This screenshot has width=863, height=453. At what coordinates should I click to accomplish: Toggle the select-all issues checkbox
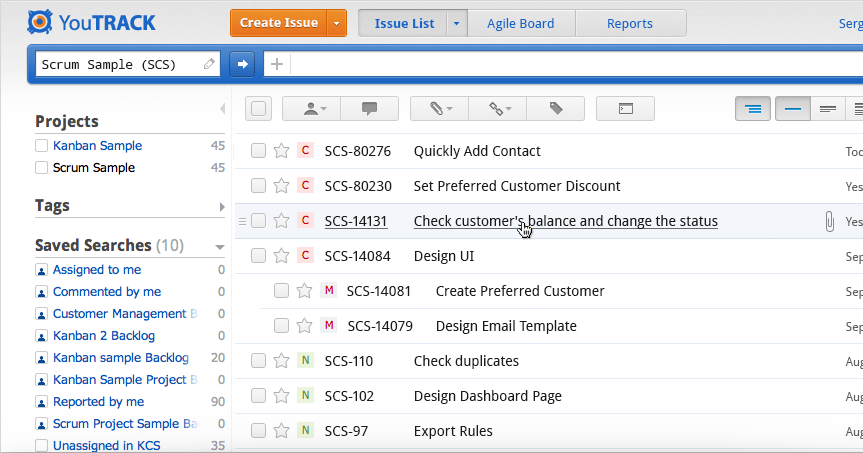pos(258,108)
